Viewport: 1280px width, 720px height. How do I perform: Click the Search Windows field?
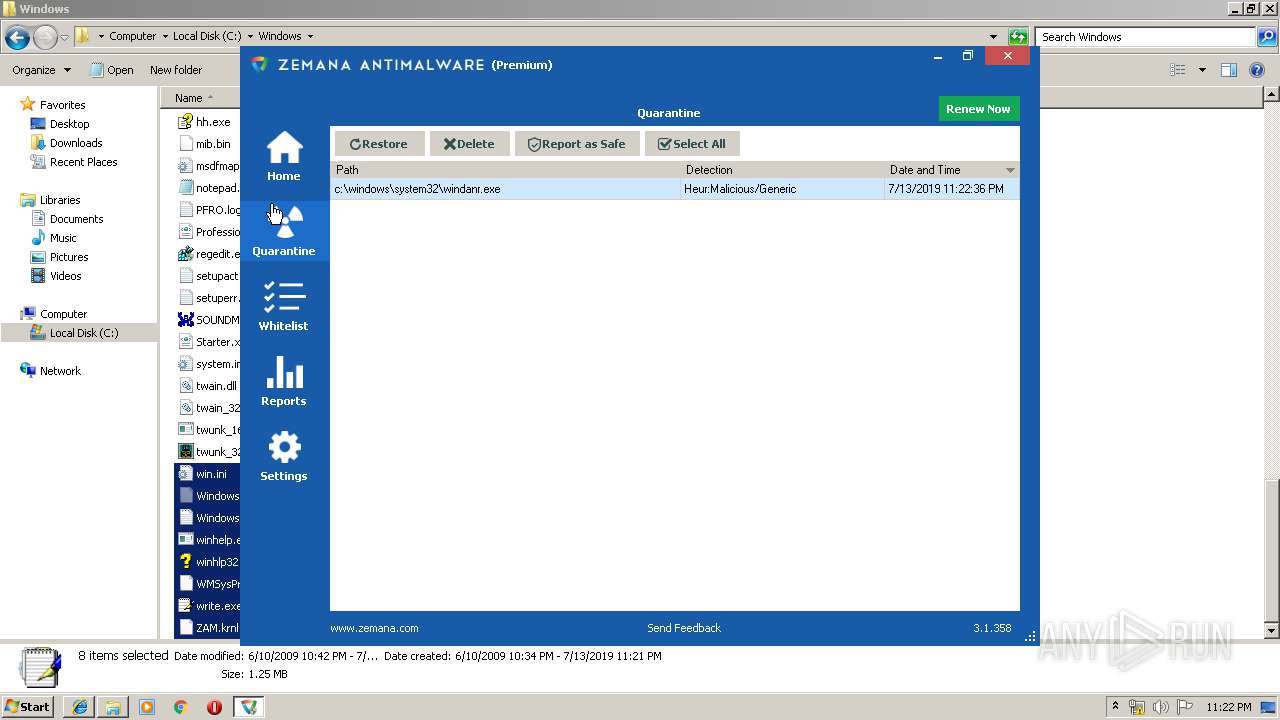click(x=1145, y=37)
